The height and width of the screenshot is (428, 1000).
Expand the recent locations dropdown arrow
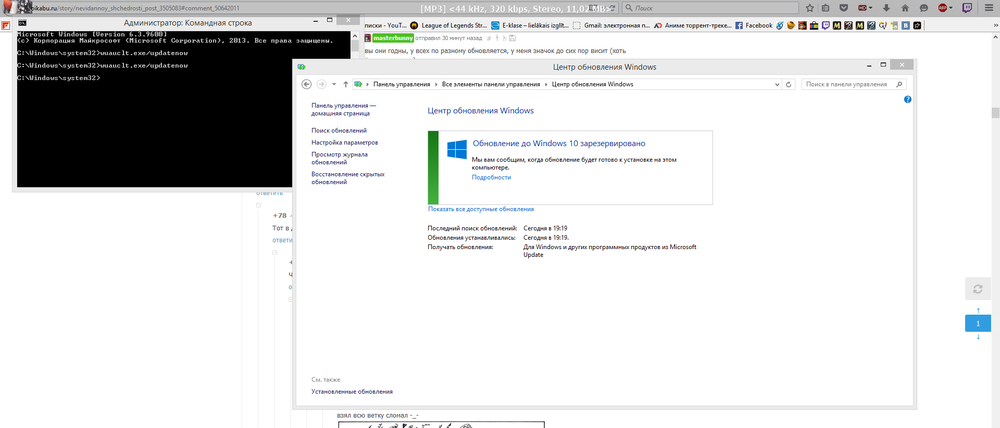coord(333,84)
